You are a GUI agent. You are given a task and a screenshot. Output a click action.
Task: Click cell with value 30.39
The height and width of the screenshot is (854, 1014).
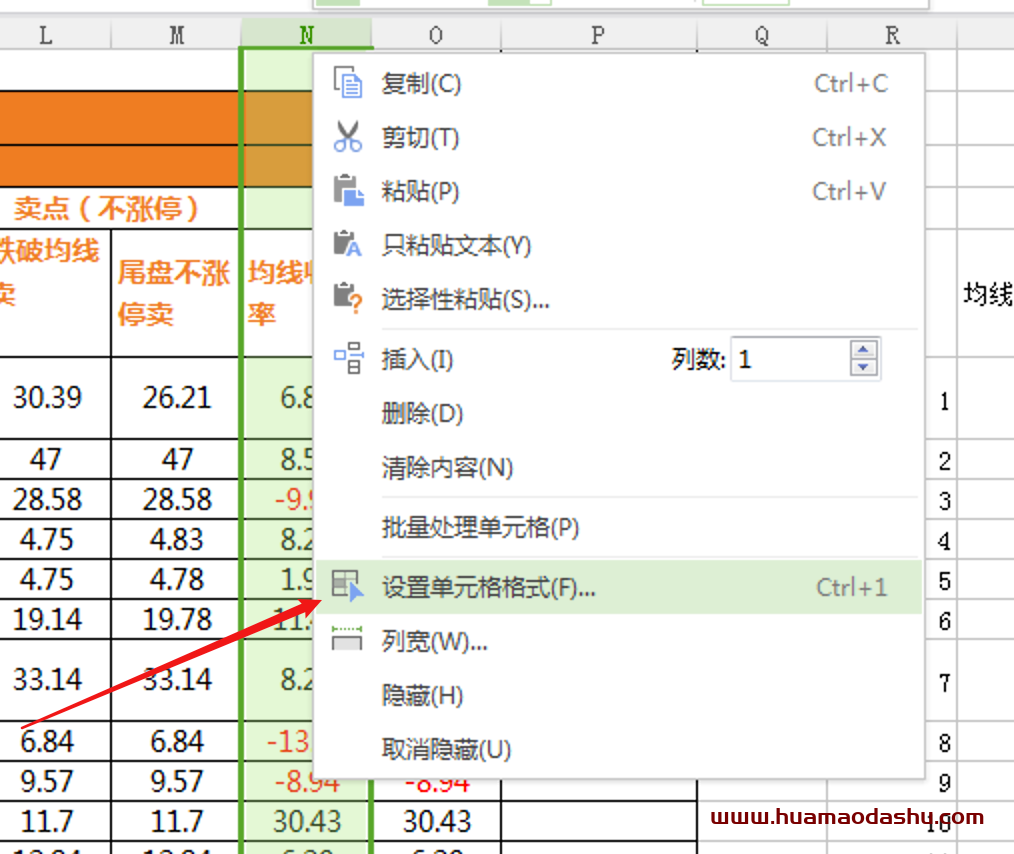[55, 398]
